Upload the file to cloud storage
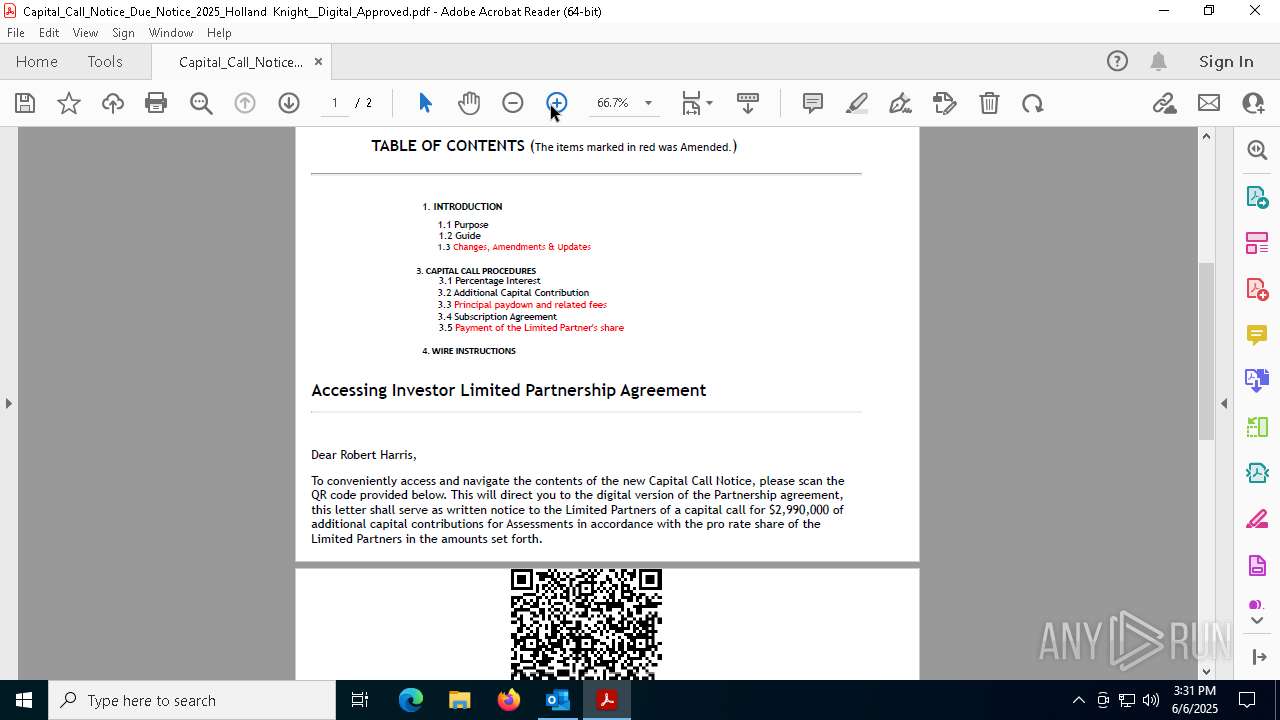This screenshot has width=1280, height=720. (x=113, y=103)
